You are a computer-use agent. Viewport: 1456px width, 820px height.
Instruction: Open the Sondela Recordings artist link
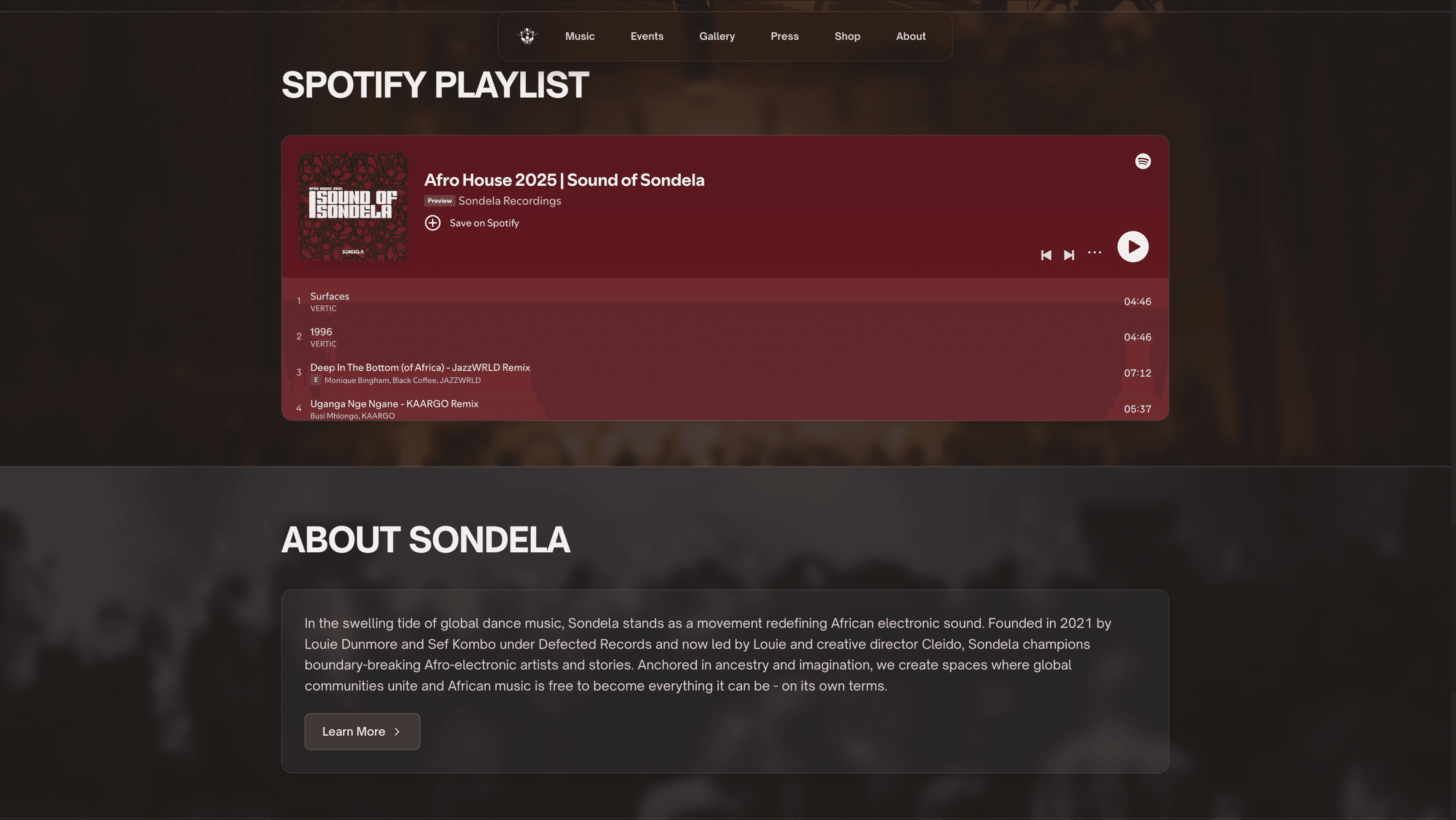click(509, 201)
